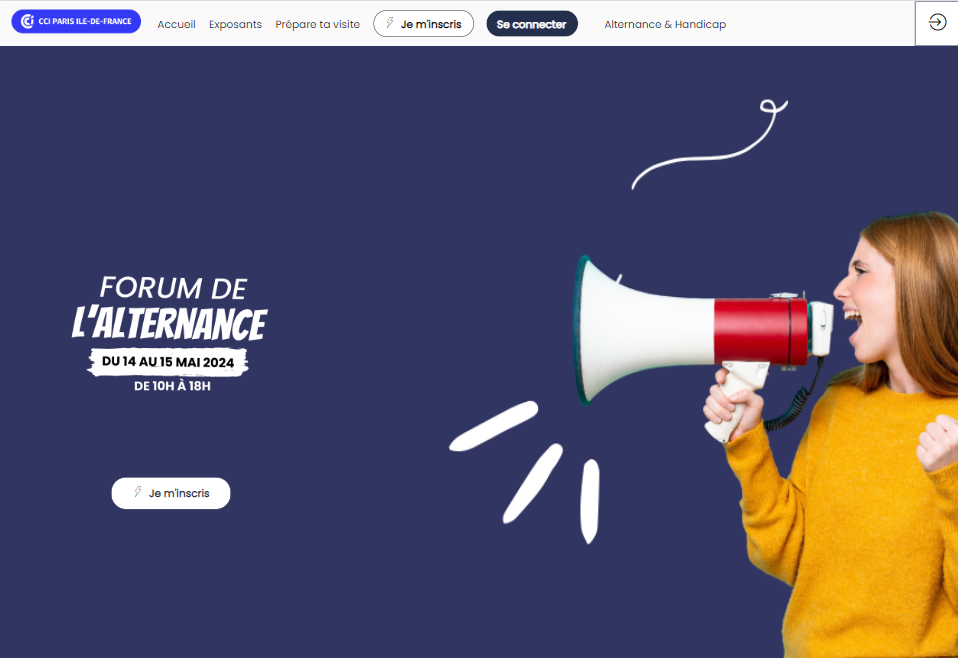Click the megaphone image

point(703,344)
